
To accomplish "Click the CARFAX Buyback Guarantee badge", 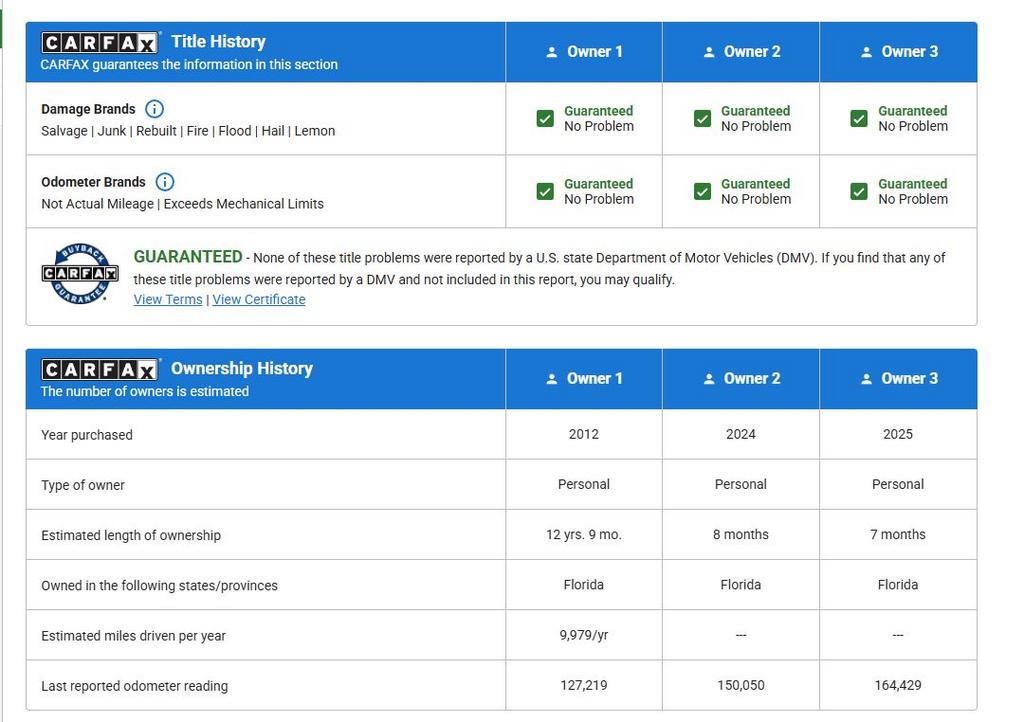I will (80, 272).
